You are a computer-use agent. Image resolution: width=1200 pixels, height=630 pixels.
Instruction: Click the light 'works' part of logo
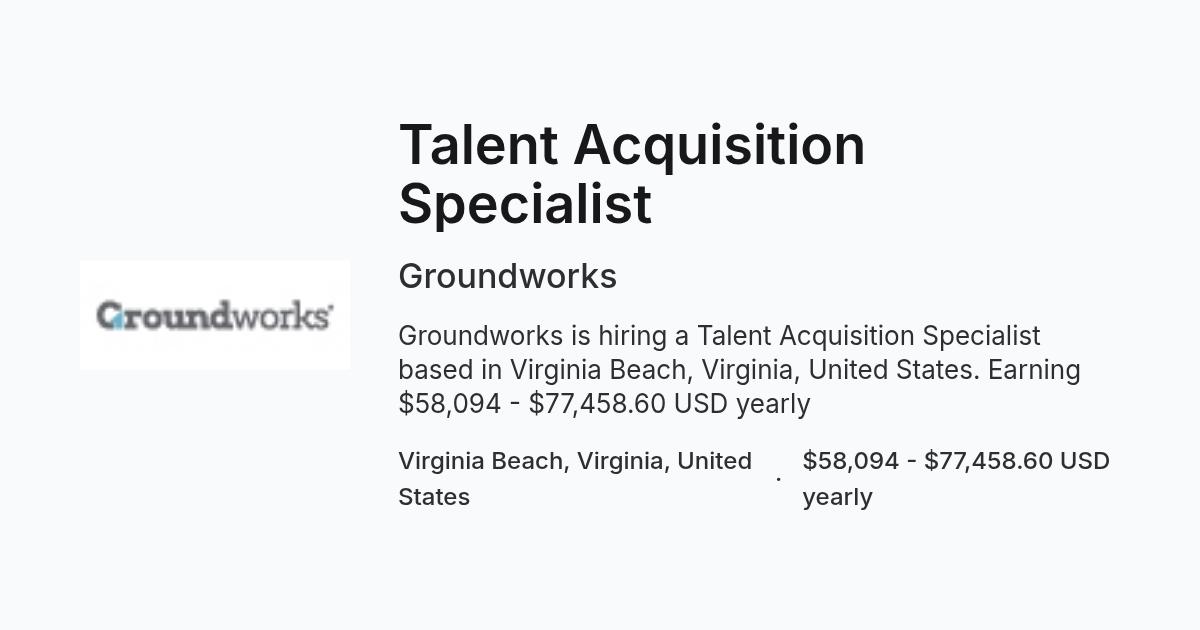click(279, 316)
